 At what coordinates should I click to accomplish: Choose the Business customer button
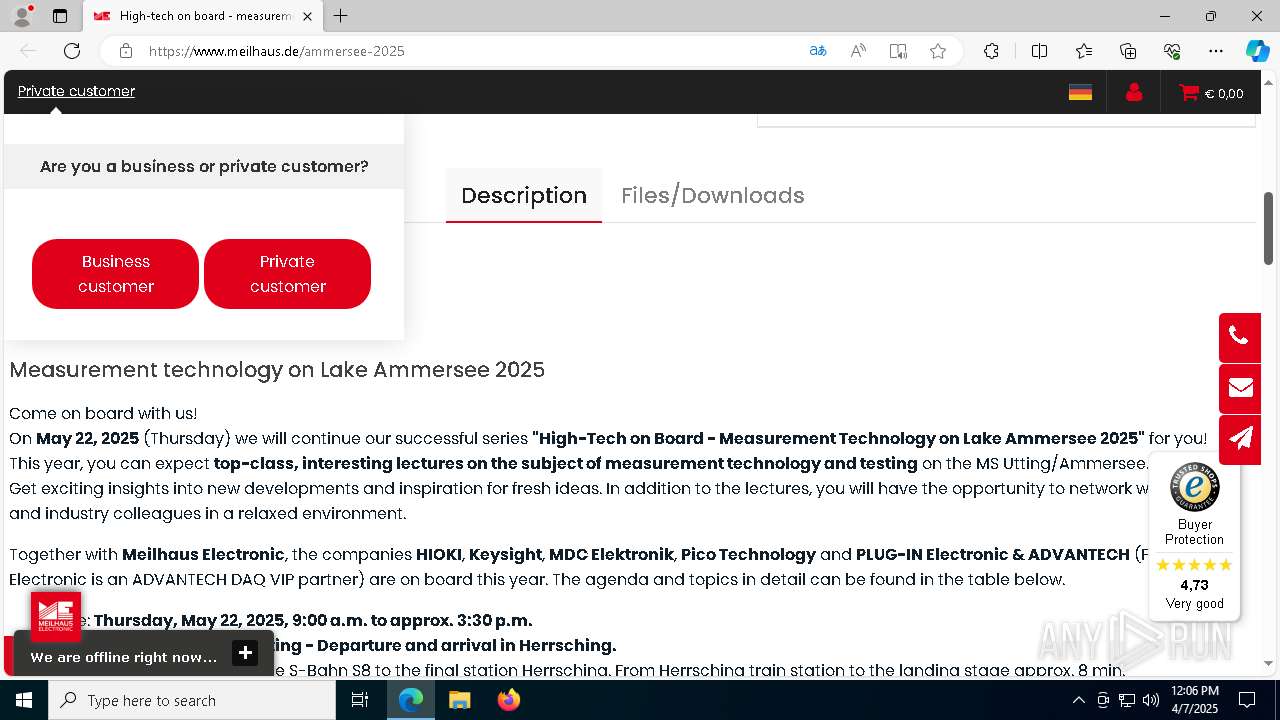[x=115, y=274]
